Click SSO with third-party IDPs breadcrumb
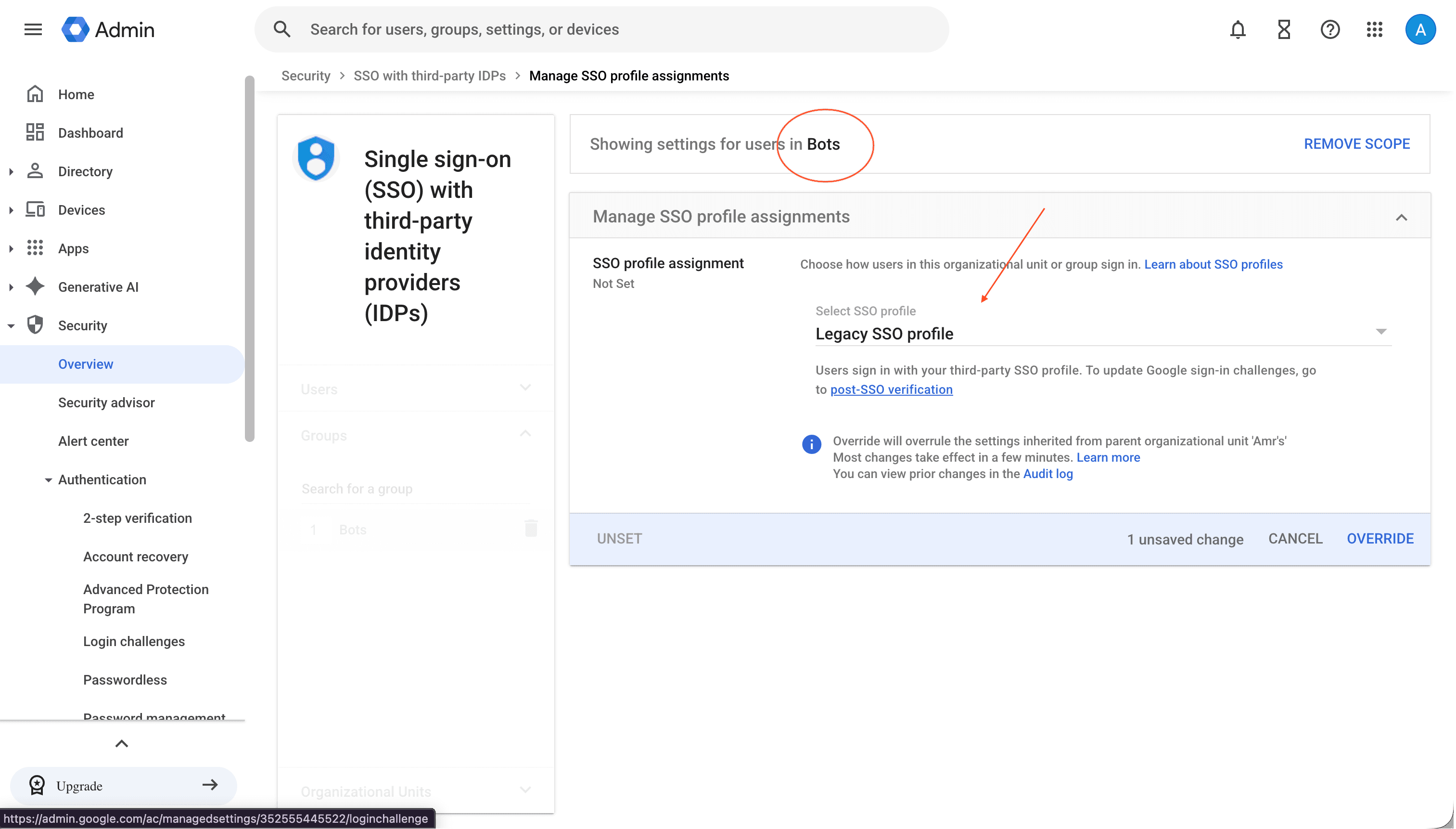Viewport: 1456px width, 829px height. 430,76
